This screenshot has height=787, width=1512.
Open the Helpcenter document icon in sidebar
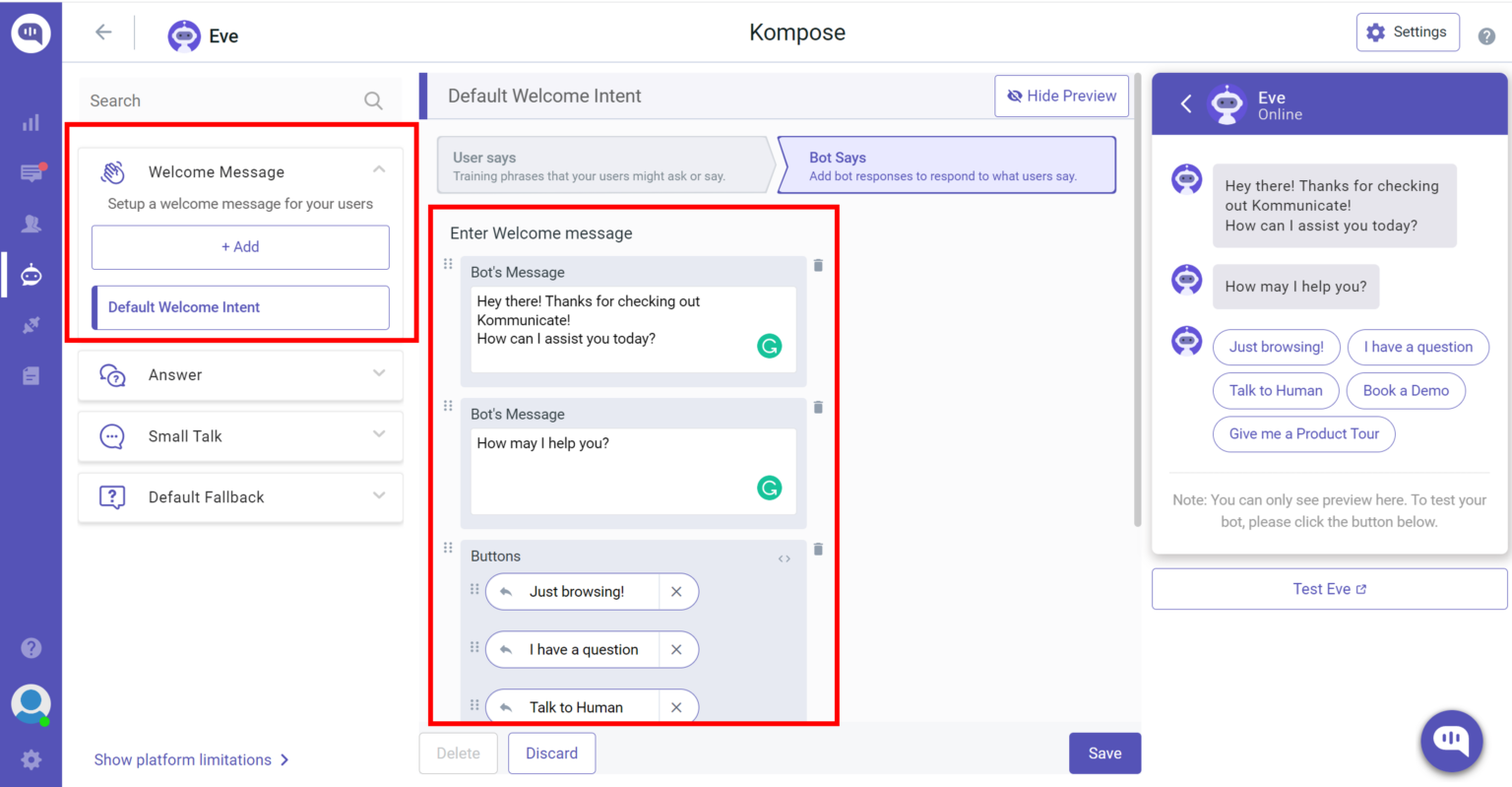[31, 374]
